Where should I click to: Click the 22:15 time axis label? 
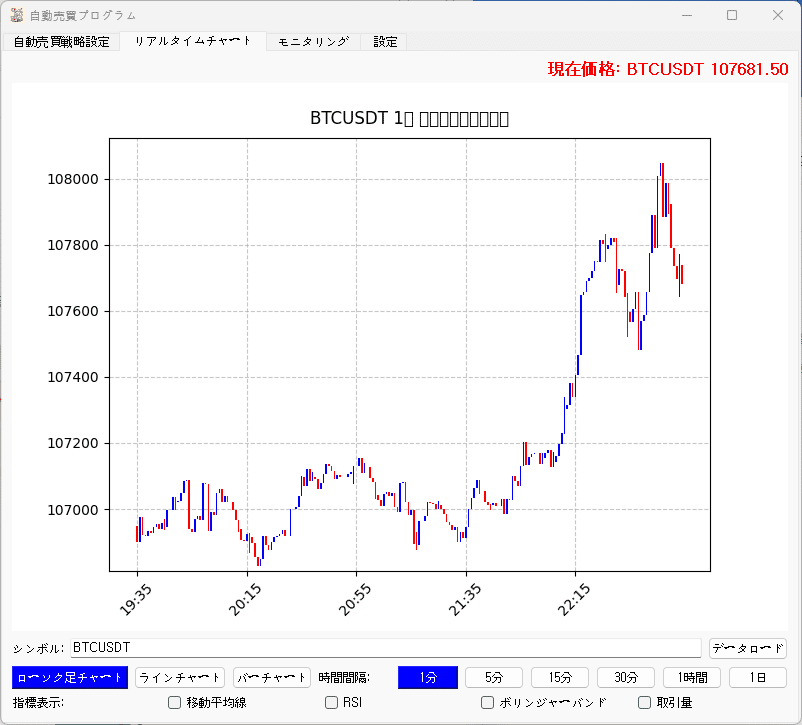573,600
